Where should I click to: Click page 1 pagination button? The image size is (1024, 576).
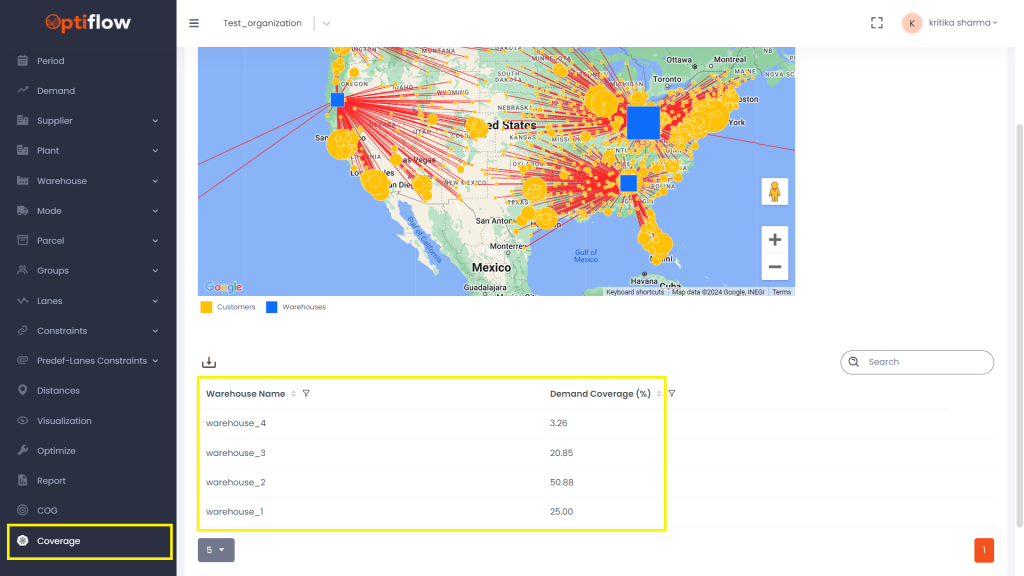tap(984, 550)
